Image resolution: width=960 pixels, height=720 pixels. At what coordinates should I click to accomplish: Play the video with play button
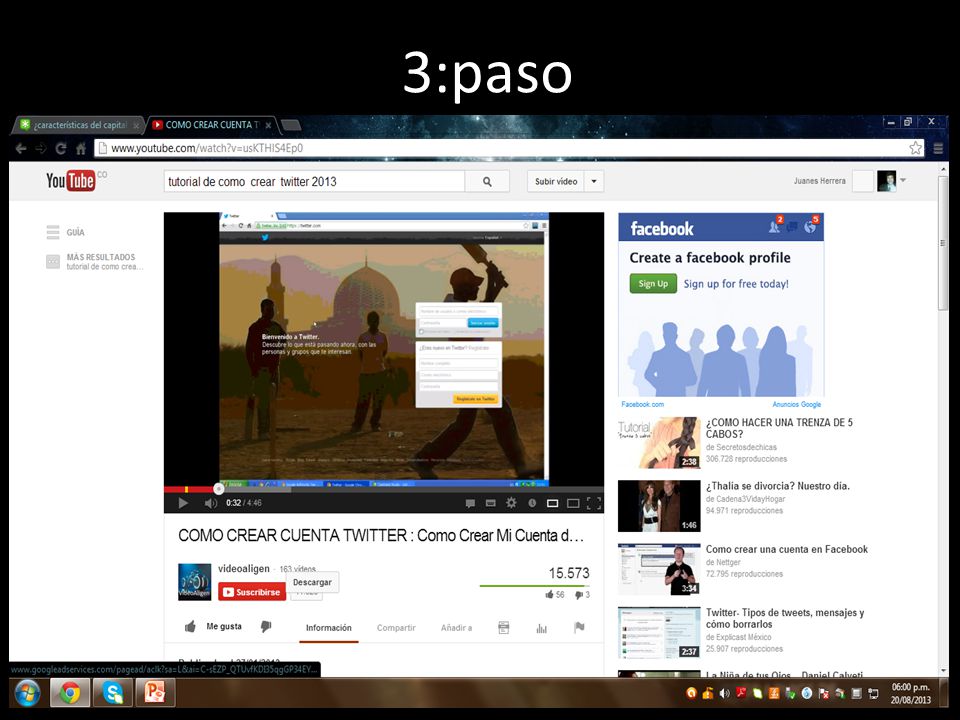(x=182, y=503)
